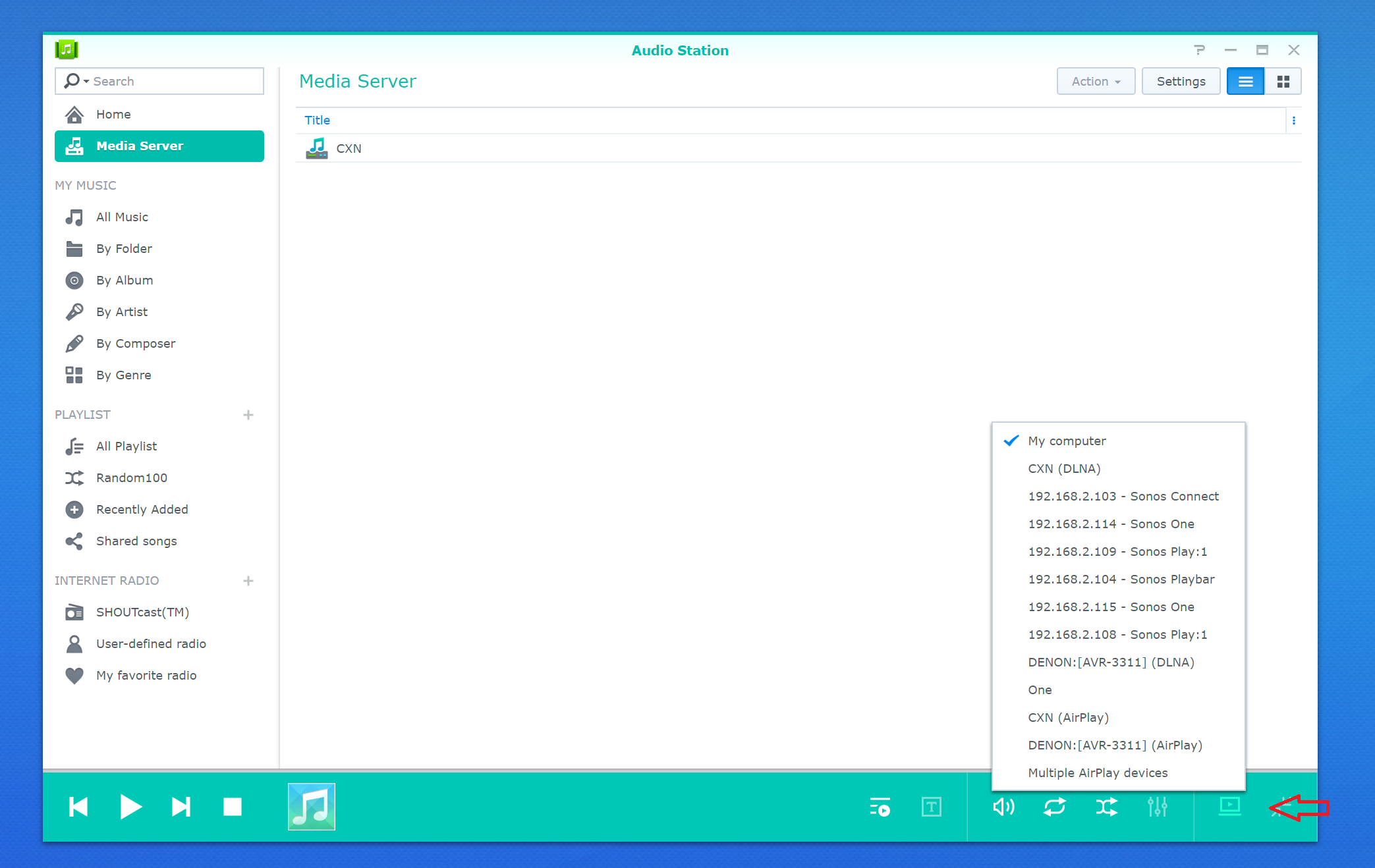The height and width of the screenshot is (868, 1375).
Task: Select the One output device
Action: [x=1119, y=690]
